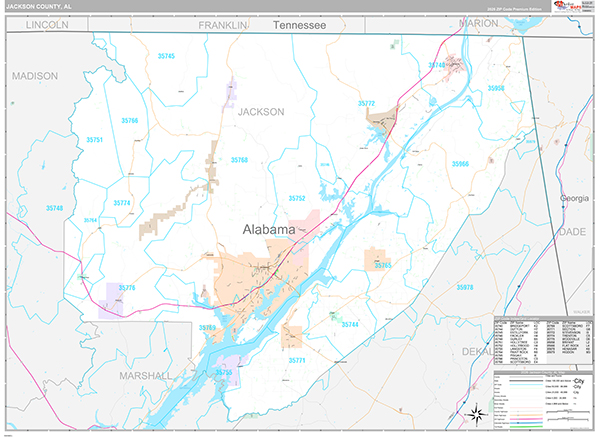The width and height of the screenshot is (600, 437).
Task: Select ZIP code 35774
Action: 122,203
